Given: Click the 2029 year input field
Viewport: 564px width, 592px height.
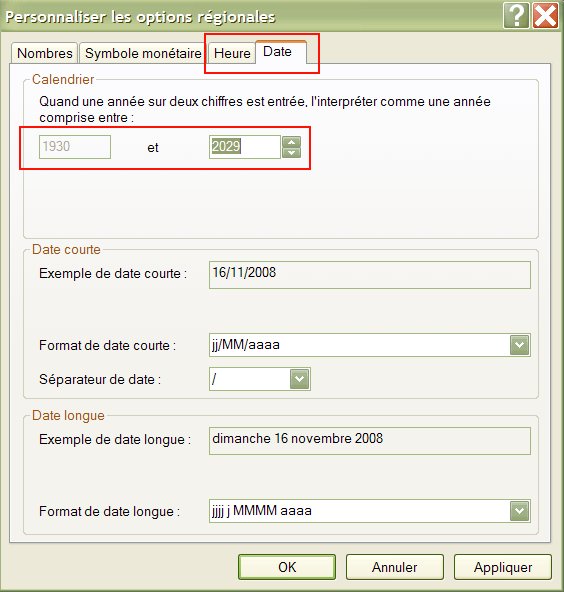Looking at the screenshot, I should click(x=245, y=147).
